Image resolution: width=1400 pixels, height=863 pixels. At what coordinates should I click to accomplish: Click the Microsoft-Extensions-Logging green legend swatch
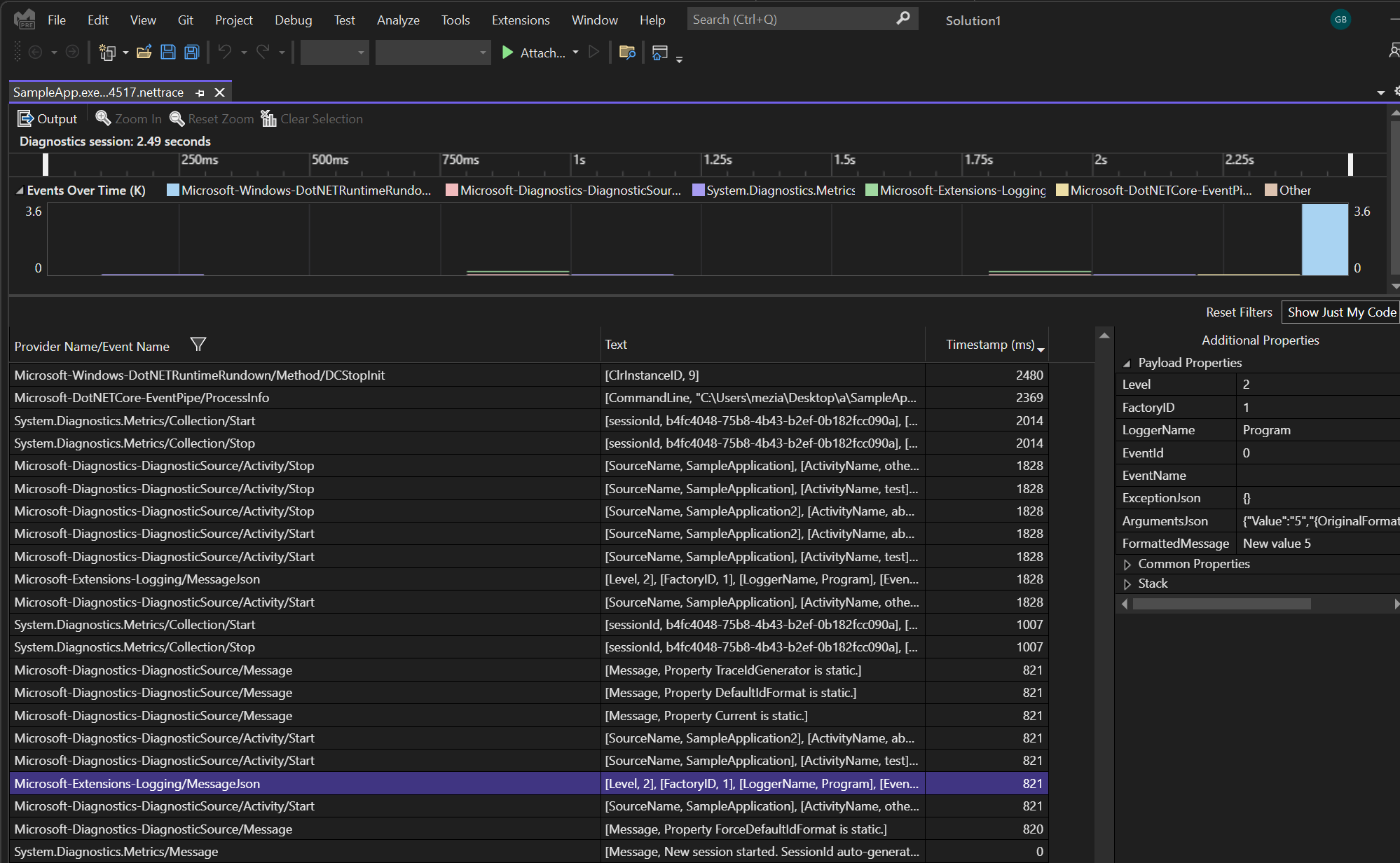pos(872,191)
